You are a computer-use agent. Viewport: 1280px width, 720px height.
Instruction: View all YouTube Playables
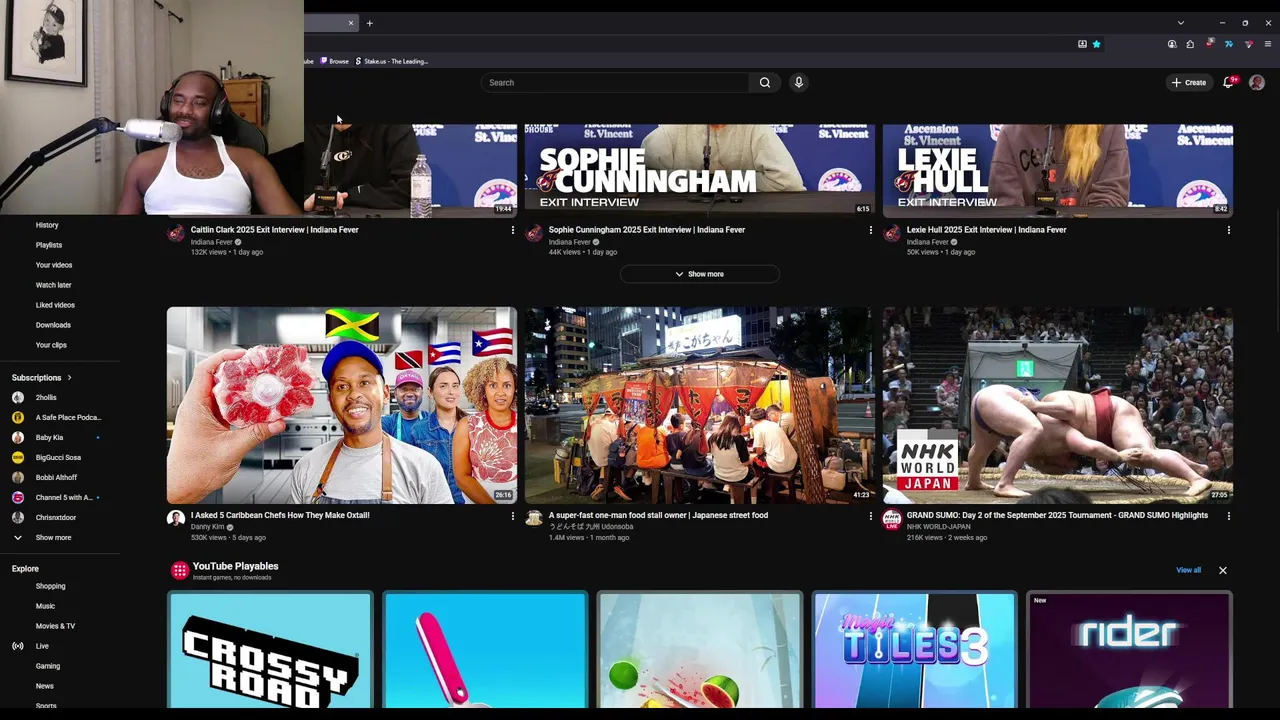pos(1188,570)
